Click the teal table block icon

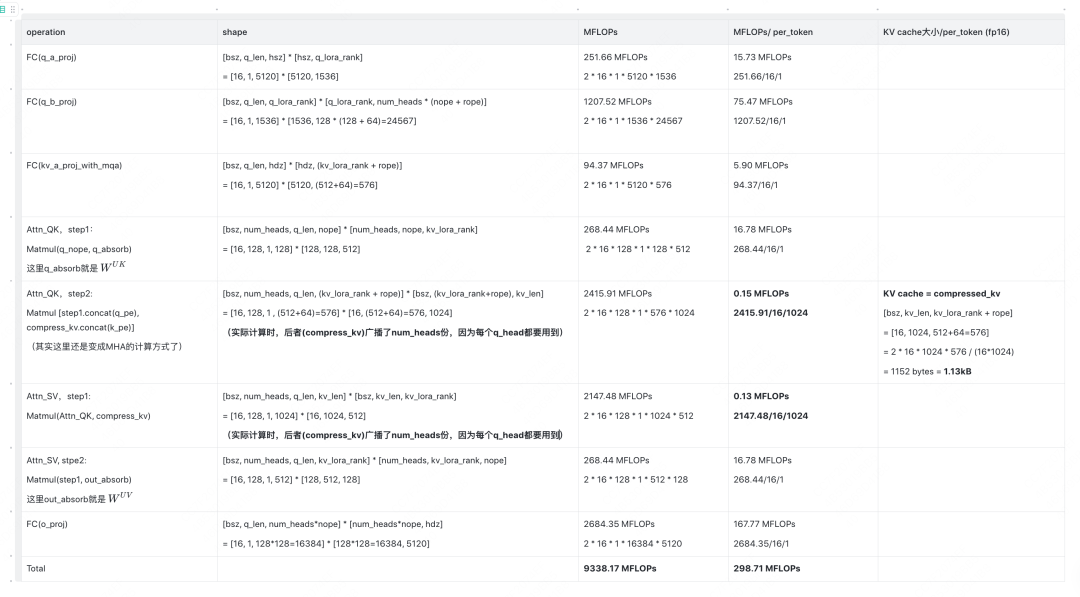pos(3,10)
